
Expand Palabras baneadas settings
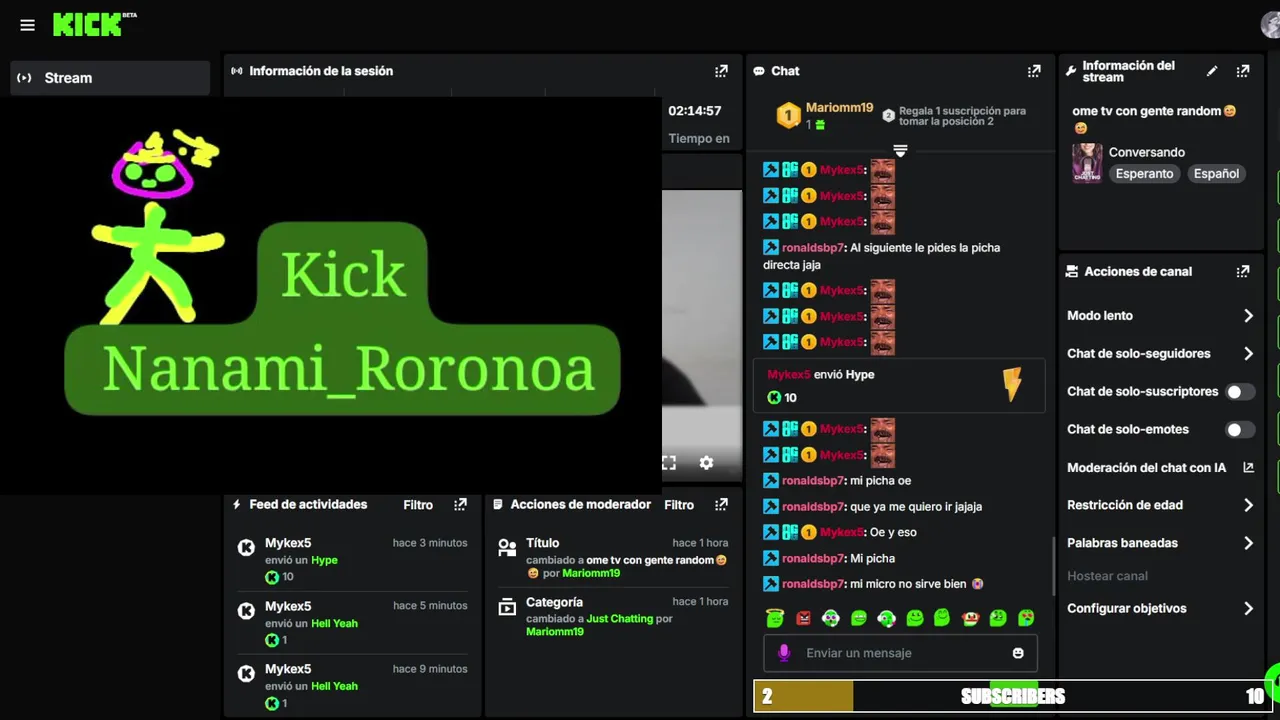tap(1248, 543)
